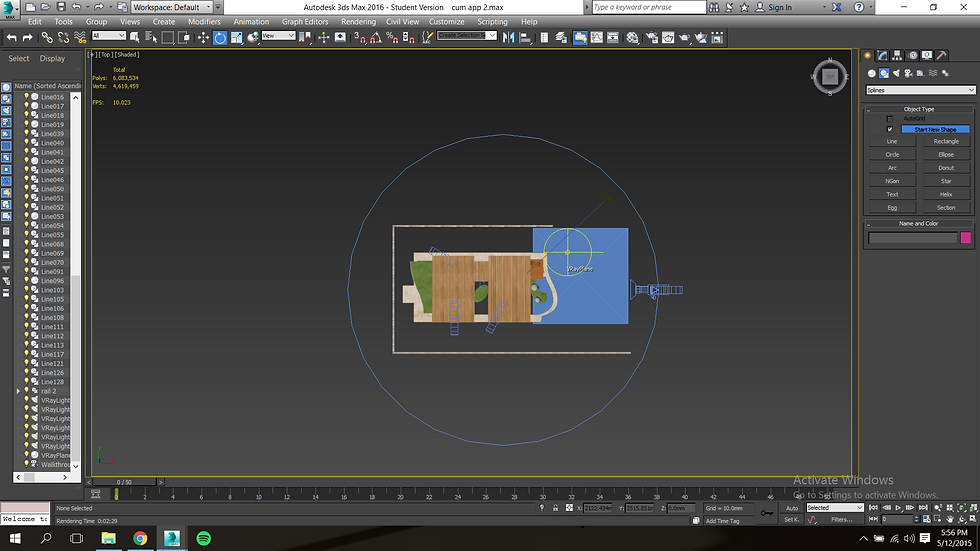
Task: Select Helpers category in Create panel
Action: point(920,73)
